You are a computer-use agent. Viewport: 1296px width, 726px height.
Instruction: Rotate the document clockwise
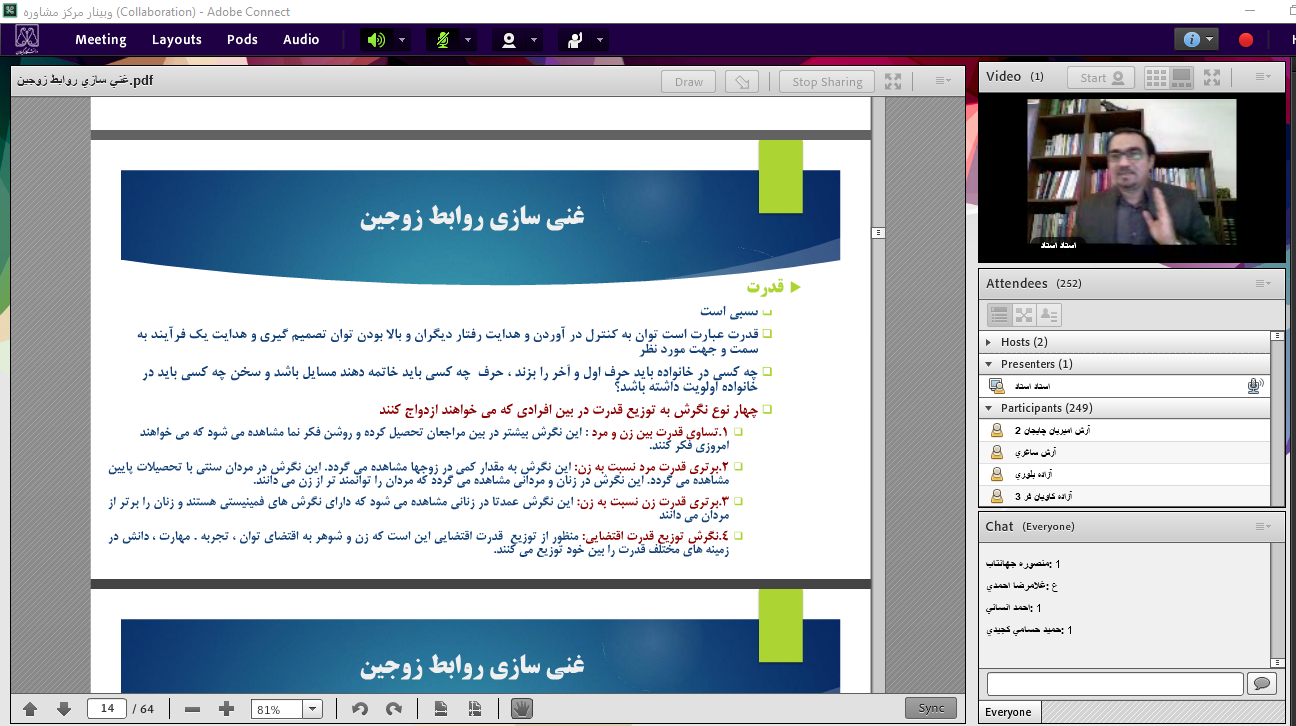[394, 709]
